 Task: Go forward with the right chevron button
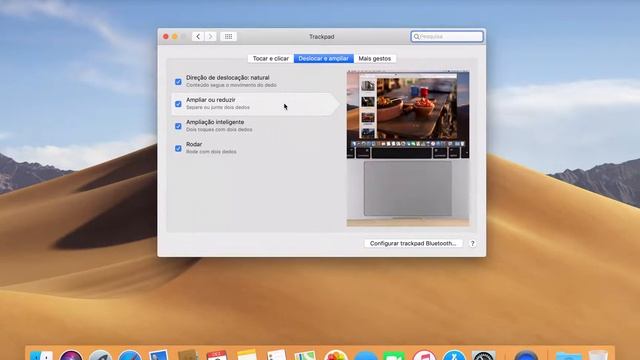pyautogui.click(x=211, y=37)
